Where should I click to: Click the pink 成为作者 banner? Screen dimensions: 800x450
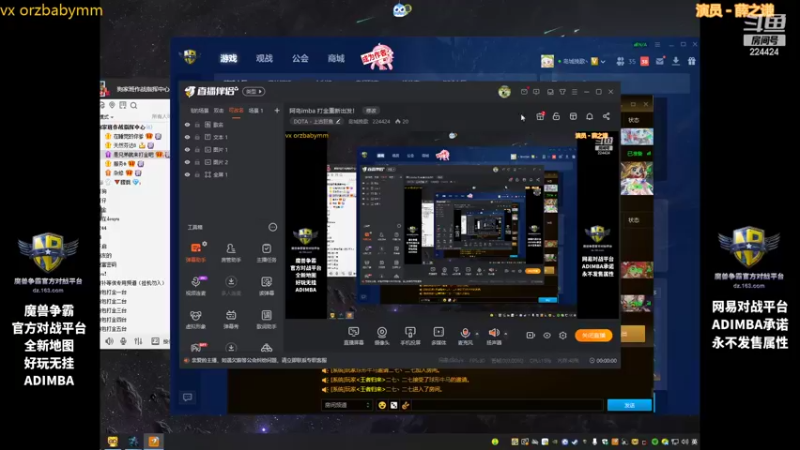(x=377, y=57)
